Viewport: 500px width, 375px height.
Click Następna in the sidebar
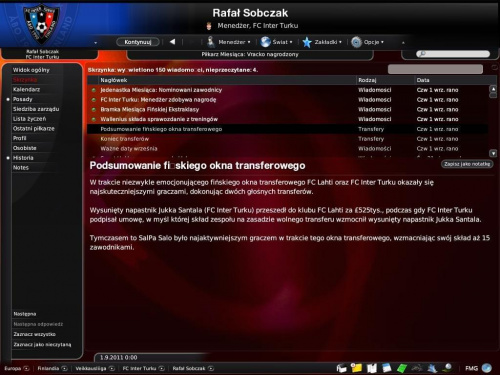click(25, 314)
